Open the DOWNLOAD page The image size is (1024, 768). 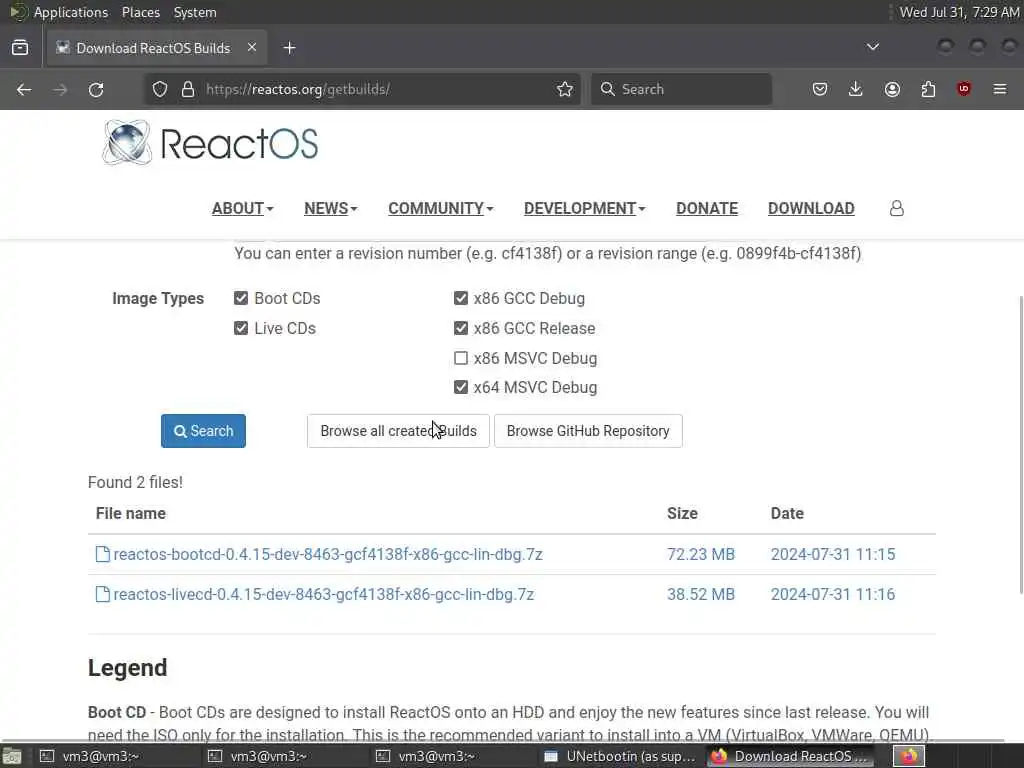pos(811,208)
